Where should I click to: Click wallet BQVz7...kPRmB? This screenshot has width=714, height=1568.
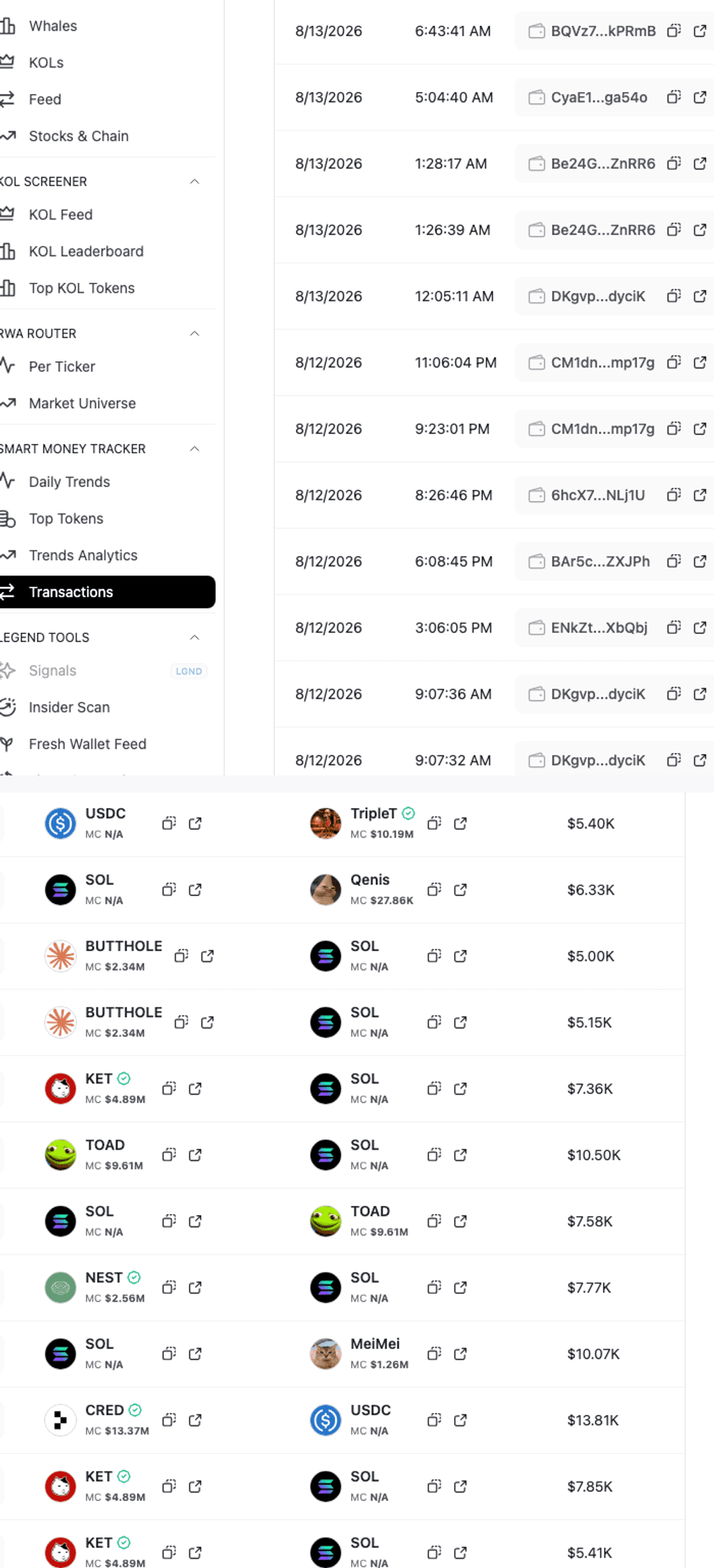click(x=603, y=31)
